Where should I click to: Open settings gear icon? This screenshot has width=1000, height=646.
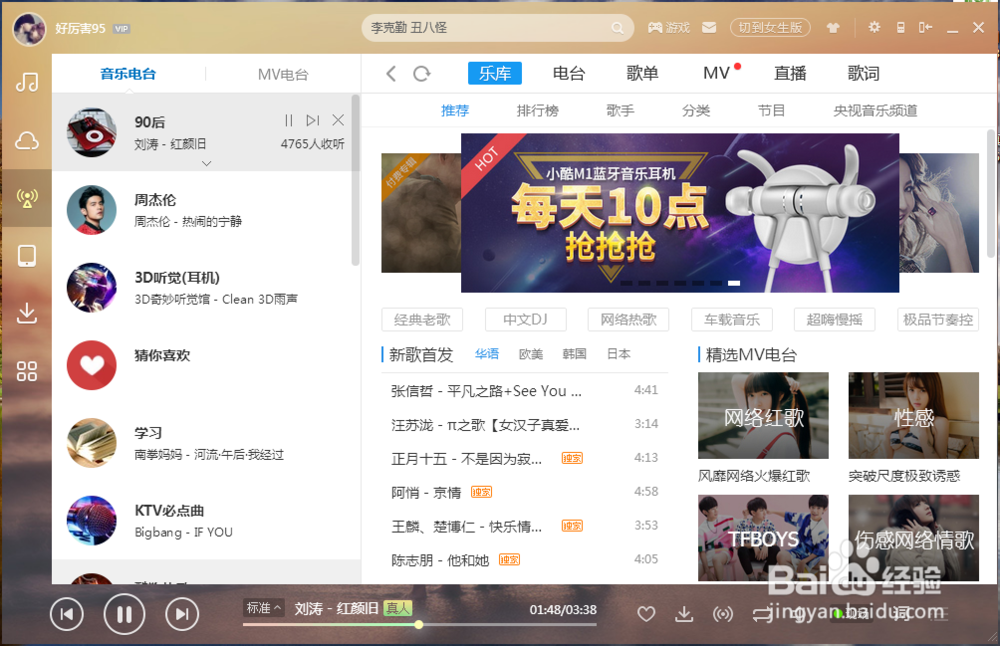click(x=874, y=27)
